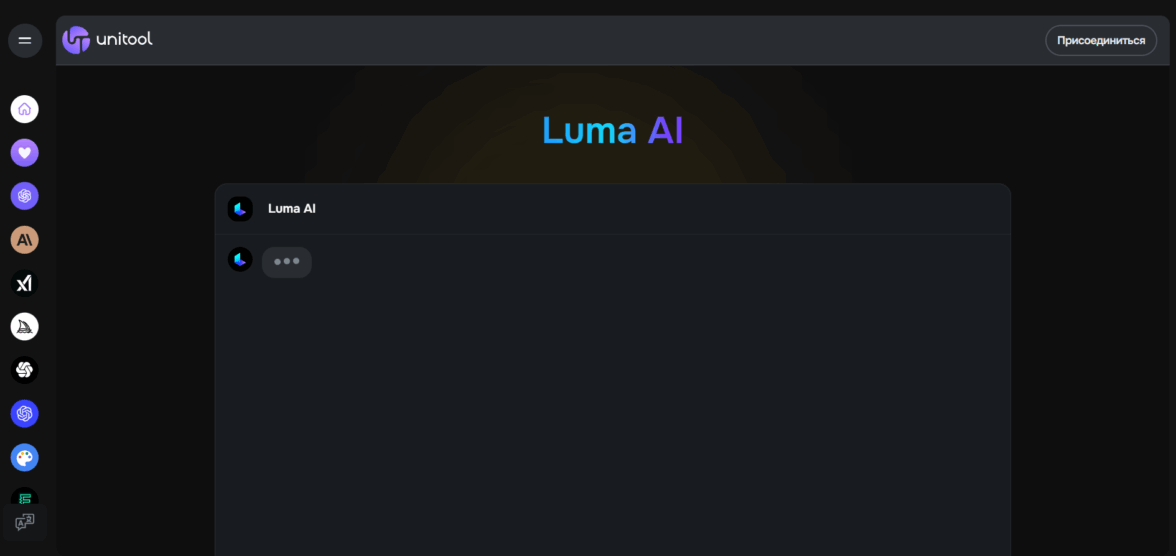Screen dimensions: 1176x556
Task: Click the Luma avatar beside typing indicator
Action: pos(240,260)
